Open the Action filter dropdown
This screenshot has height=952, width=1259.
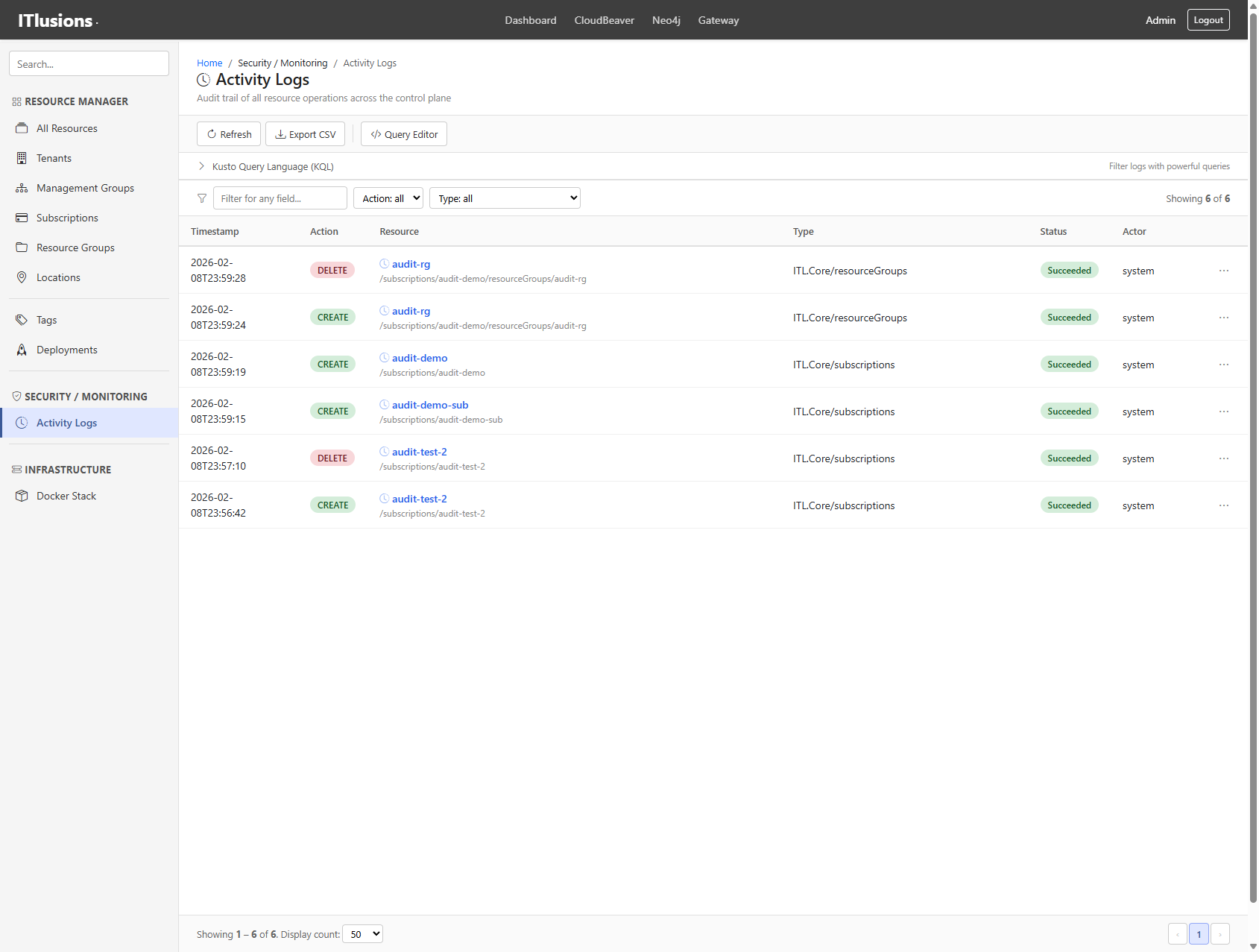point(388,198)
